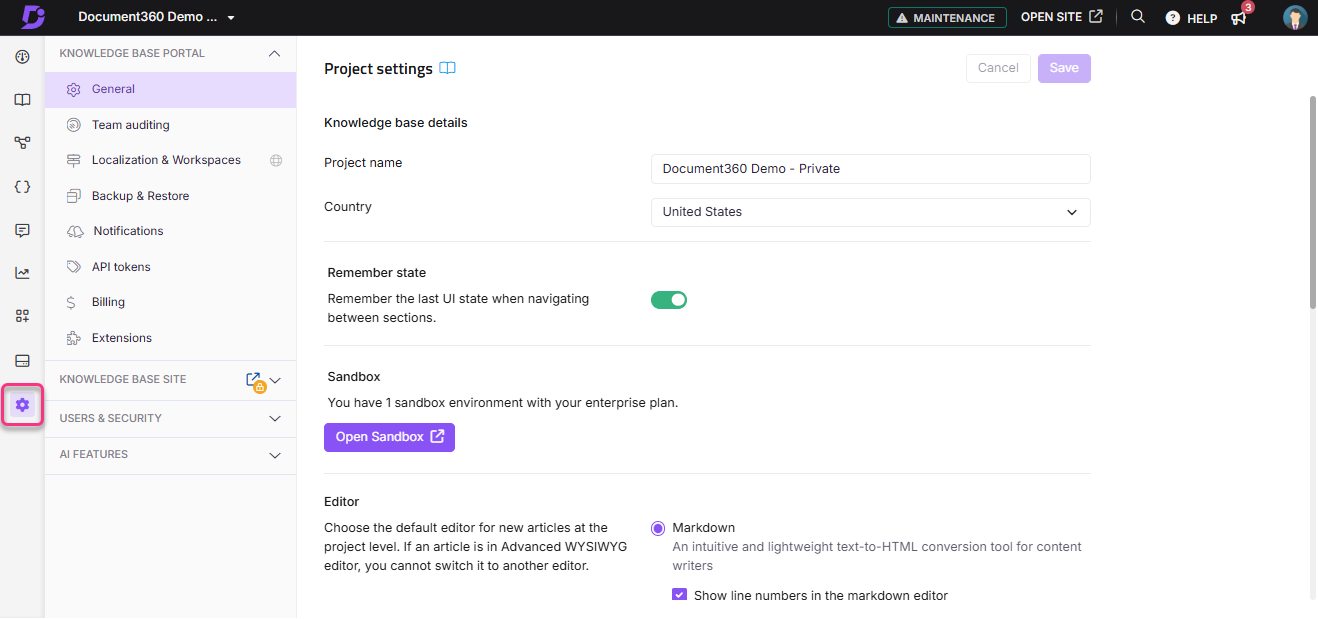Screen dimensions: 1318x619
Task: Click the help book icon beside Project settings
Action: (448, 69)
